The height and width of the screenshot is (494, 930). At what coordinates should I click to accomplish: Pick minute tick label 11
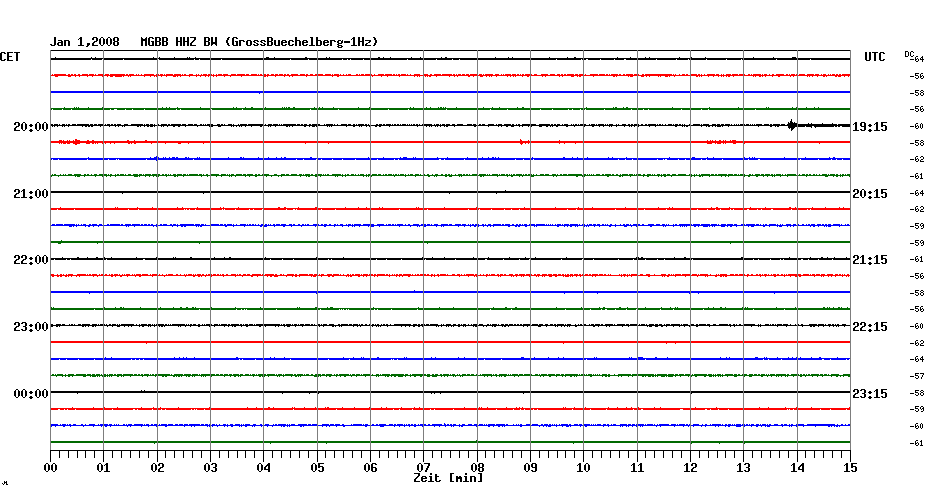(x=637, y=467)
